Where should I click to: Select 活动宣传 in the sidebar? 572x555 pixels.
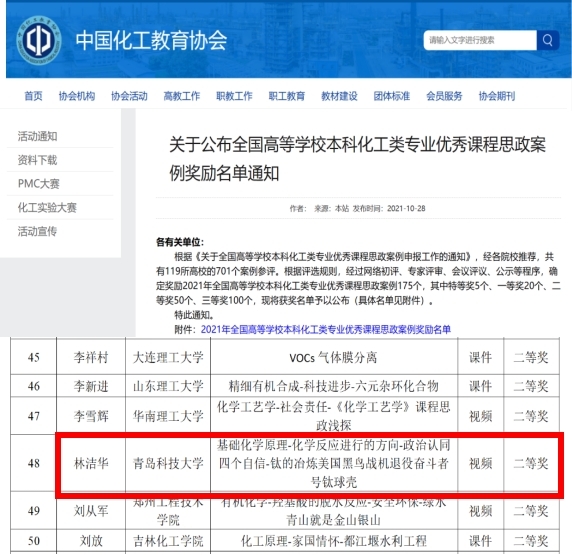[x=38, y=231]
